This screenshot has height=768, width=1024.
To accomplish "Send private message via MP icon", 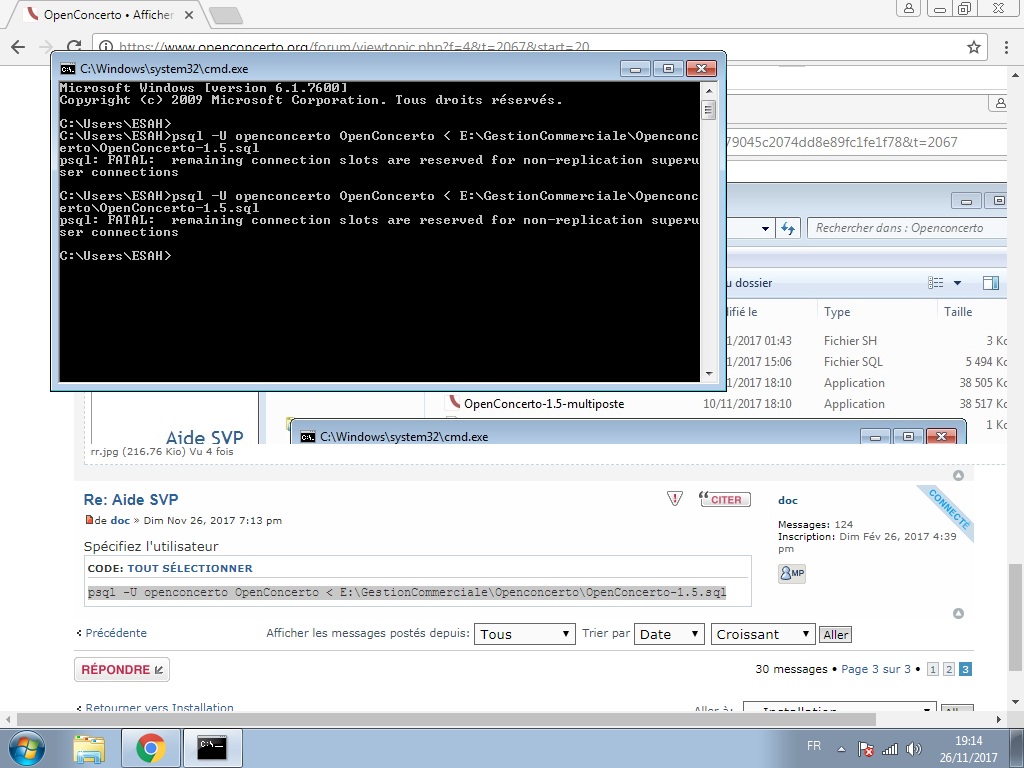I will (x=792, y=573).
